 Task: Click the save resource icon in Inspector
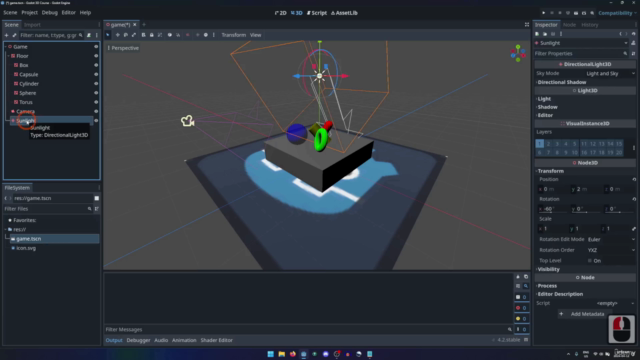coord(553,34)
